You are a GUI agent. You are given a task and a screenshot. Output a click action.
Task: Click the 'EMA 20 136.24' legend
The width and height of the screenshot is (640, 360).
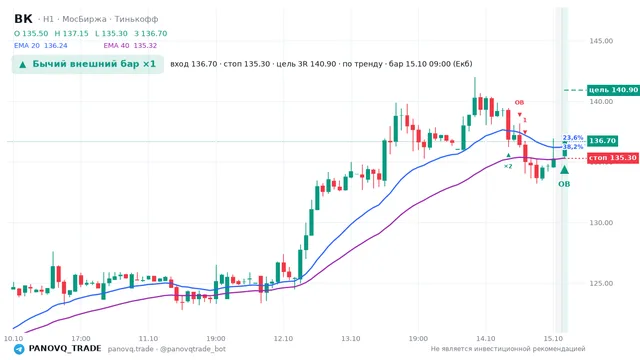coord(41,46)
